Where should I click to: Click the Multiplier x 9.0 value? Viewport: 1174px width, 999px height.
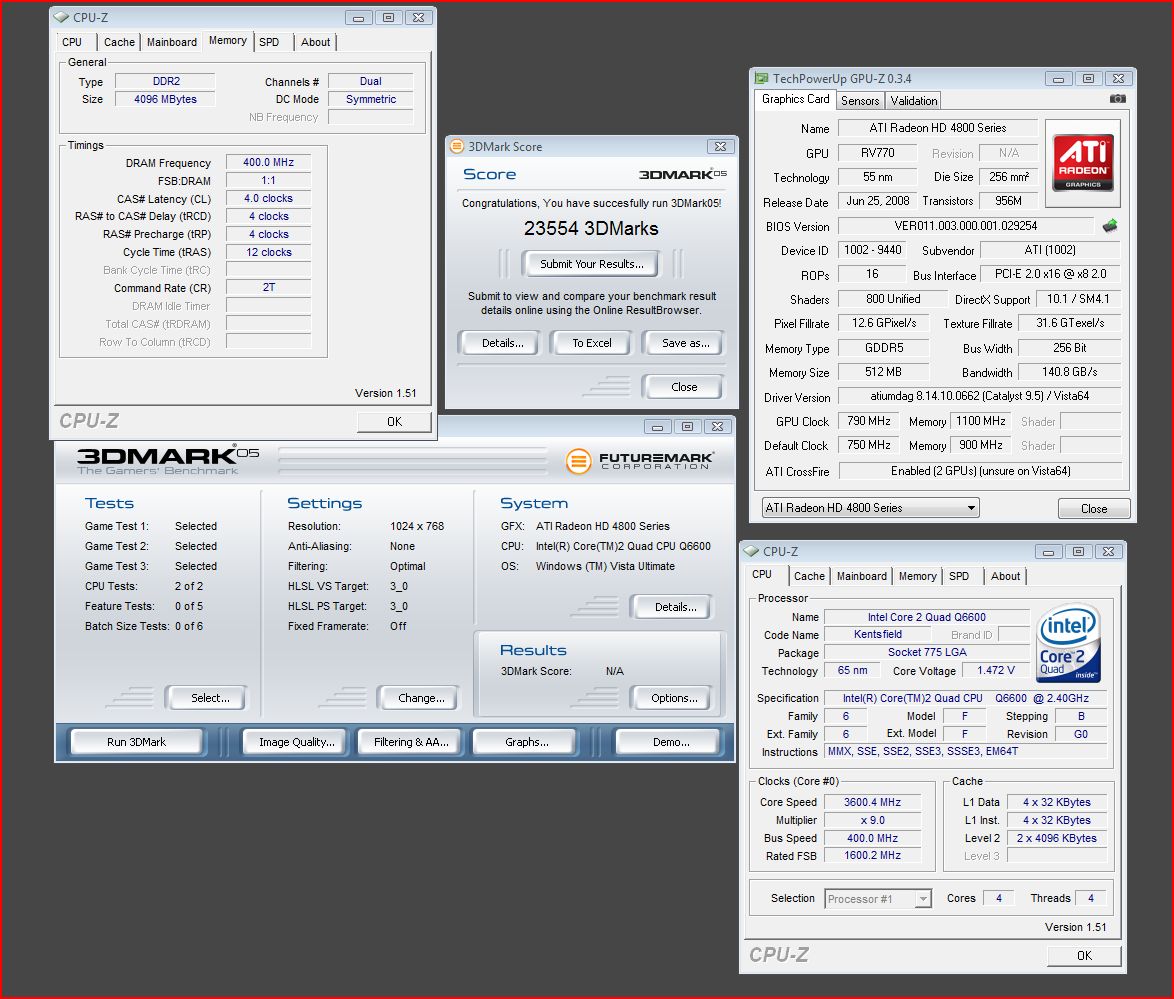pos(872,820)
